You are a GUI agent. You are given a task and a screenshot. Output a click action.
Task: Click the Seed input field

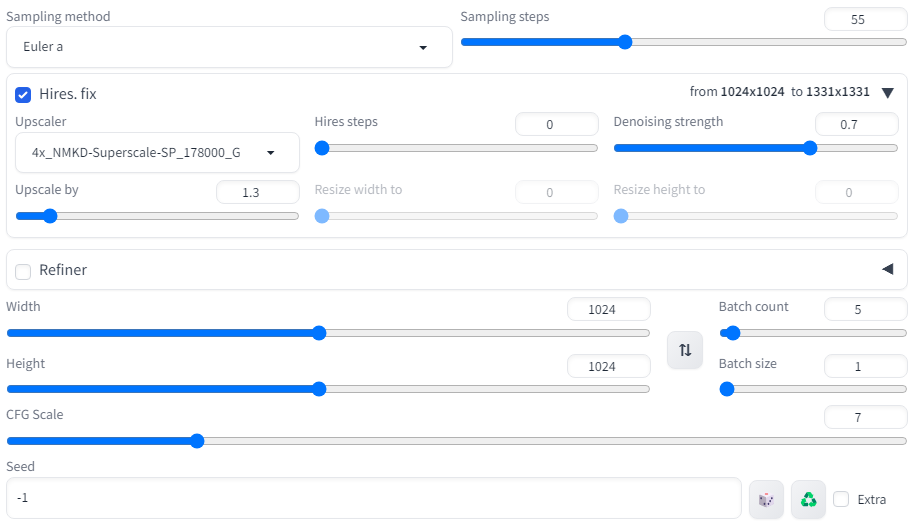[x=374, y=498]
